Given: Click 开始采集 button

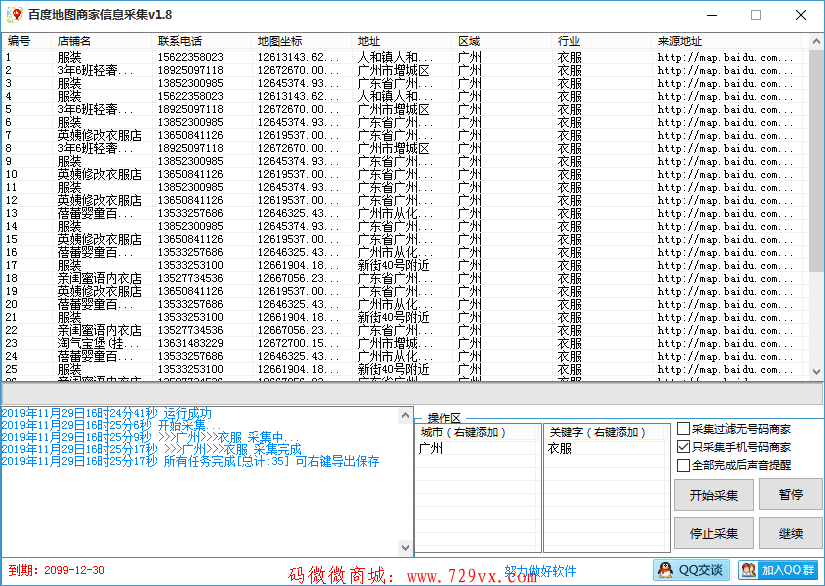Looking at the screenshot, I should (x=713, y=495).
